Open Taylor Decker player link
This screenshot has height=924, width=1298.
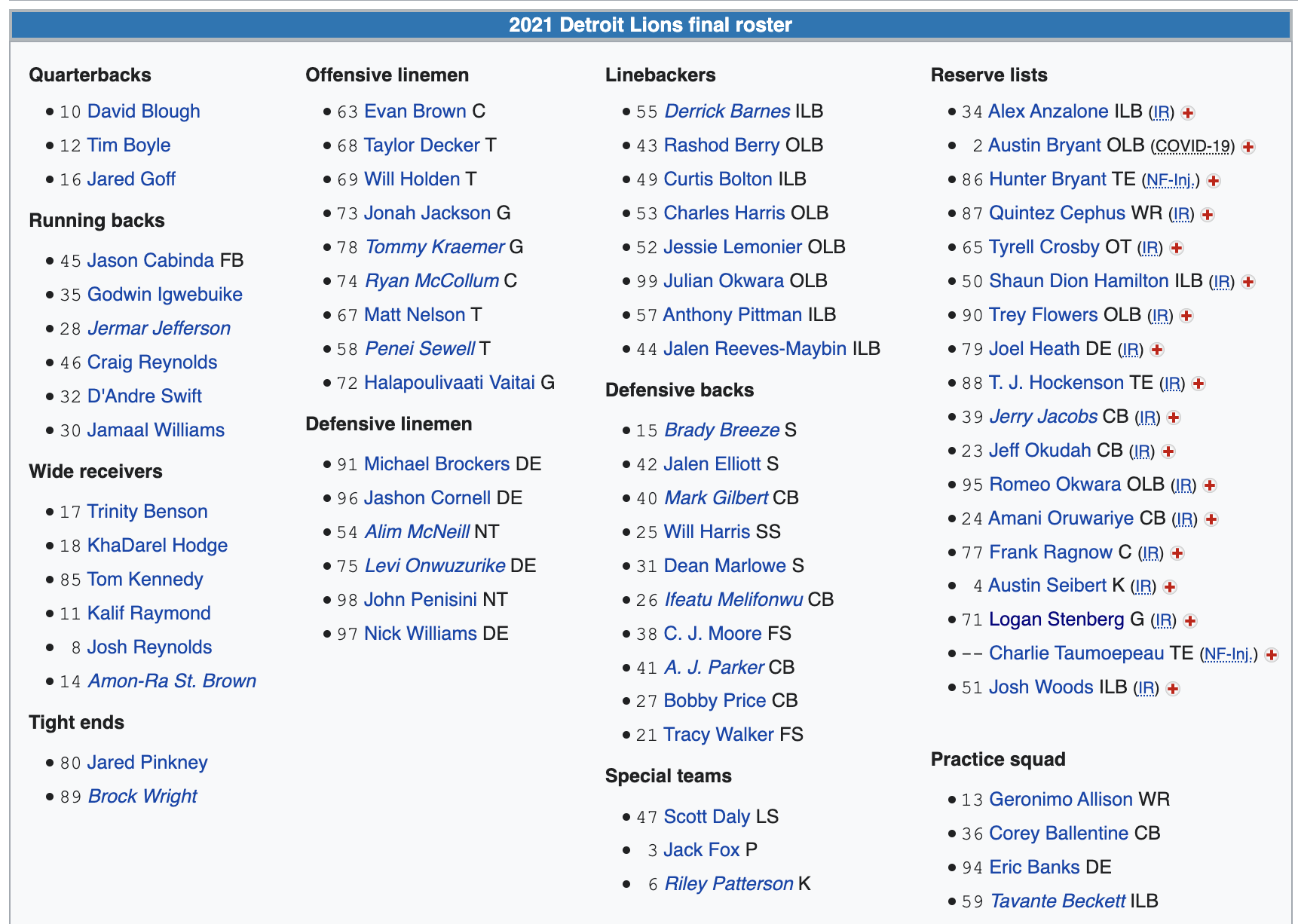point(422,145)
